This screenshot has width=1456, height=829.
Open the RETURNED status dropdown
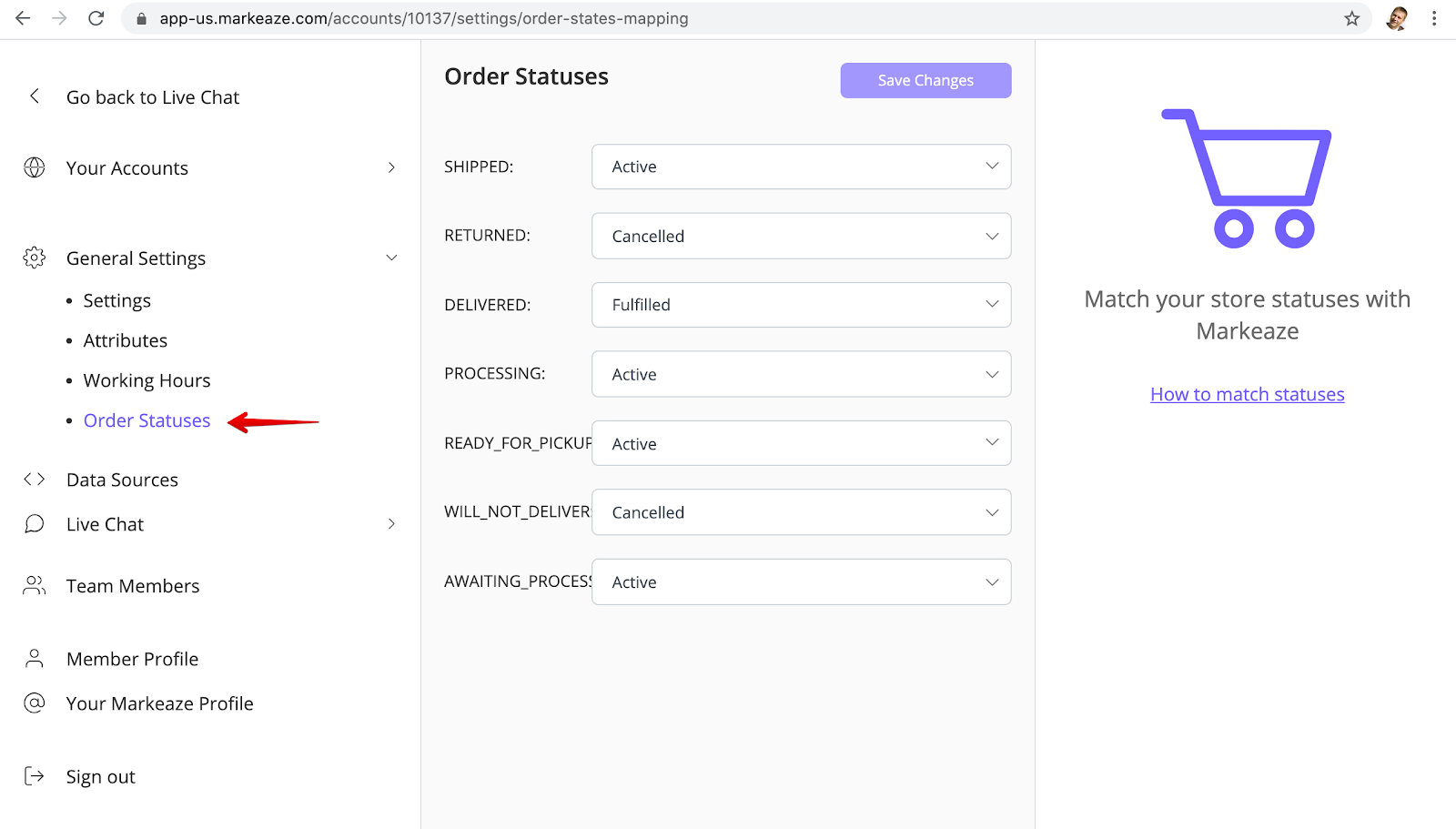(x=801, y=236)
